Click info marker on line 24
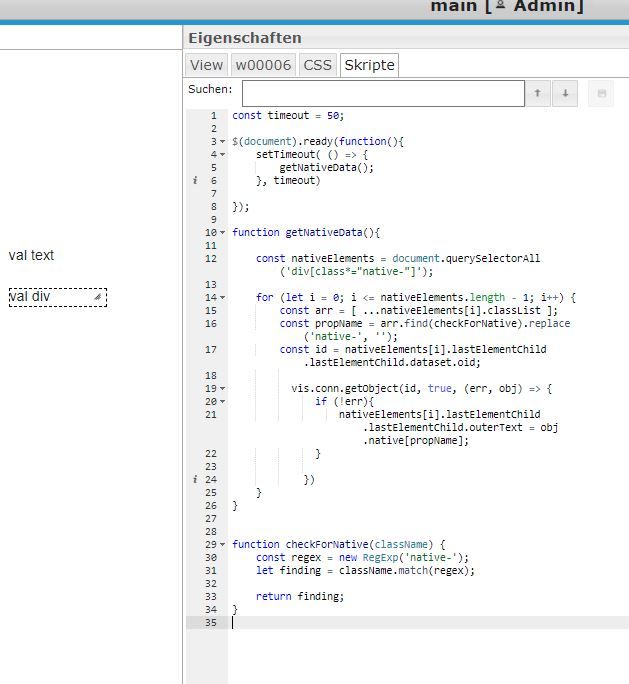Screen dimensions: 629x684 [195, 479]
